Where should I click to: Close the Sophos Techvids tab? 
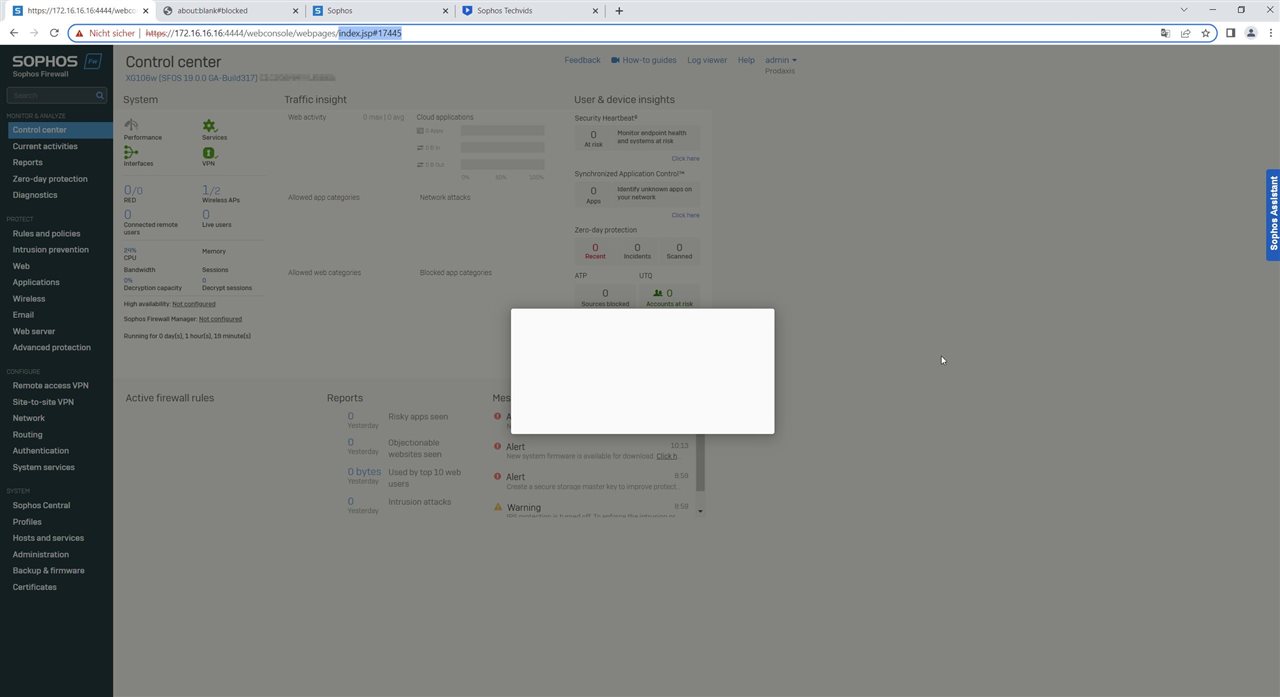[x=597, y=11]
